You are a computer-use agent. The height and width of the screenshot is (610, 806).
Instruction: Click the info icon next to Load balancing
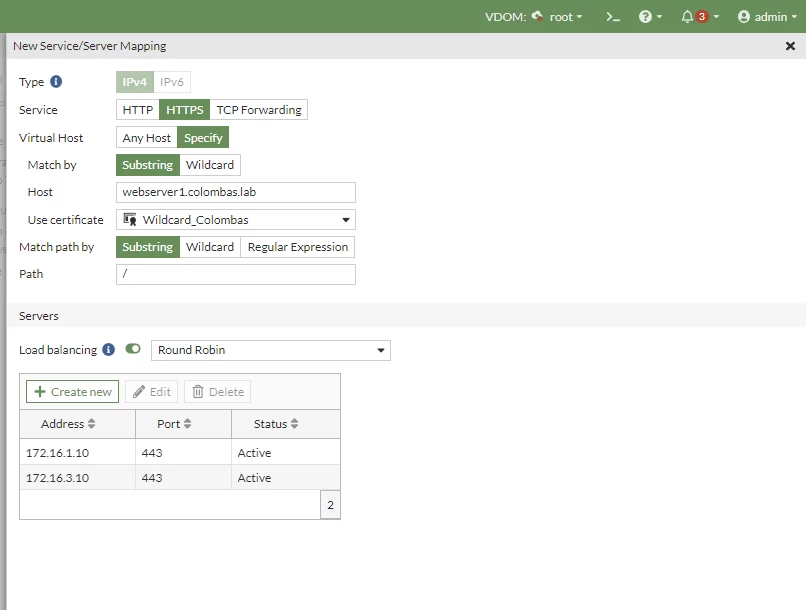pyautogui.click(x=108, y=349)
